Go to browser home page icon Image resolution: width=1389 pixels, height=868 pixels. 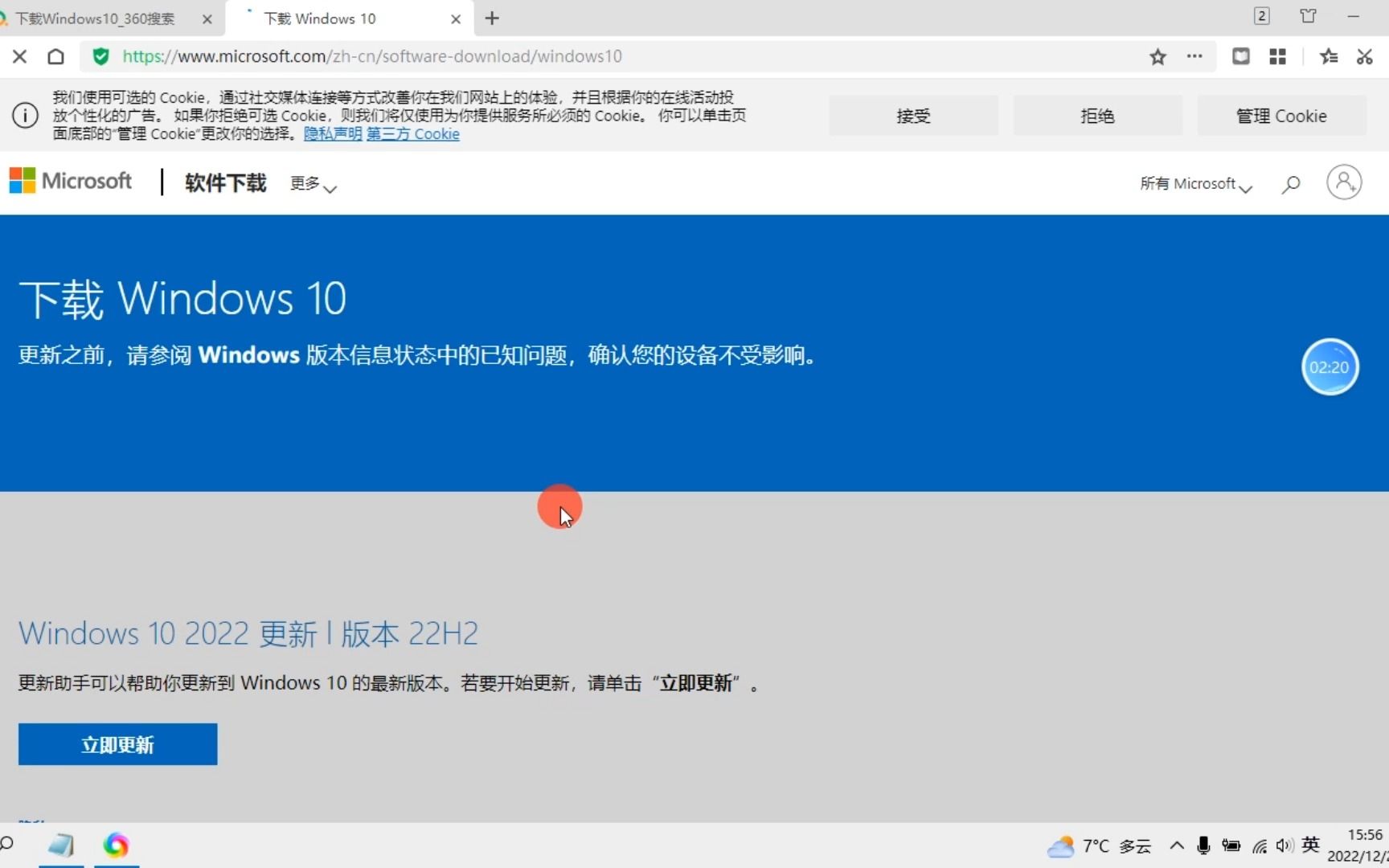point(55,56)
